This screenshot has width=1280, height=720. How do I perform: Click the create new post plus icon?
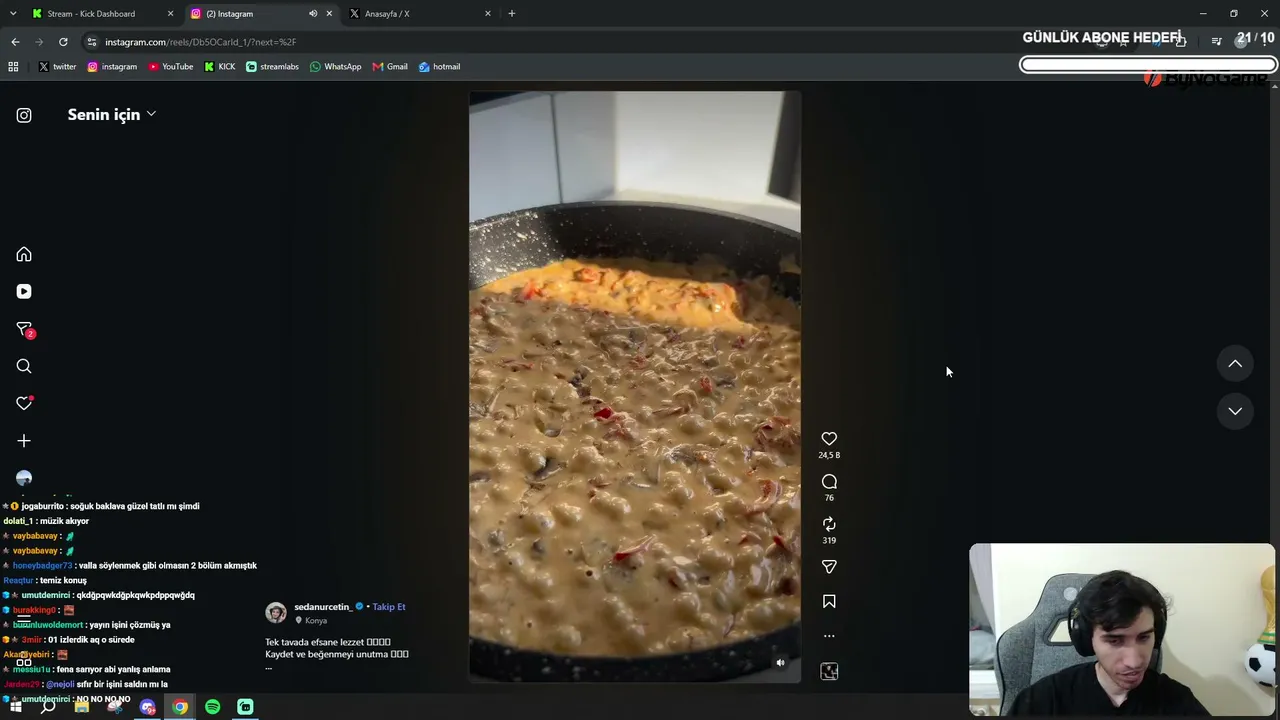(24, 440)
